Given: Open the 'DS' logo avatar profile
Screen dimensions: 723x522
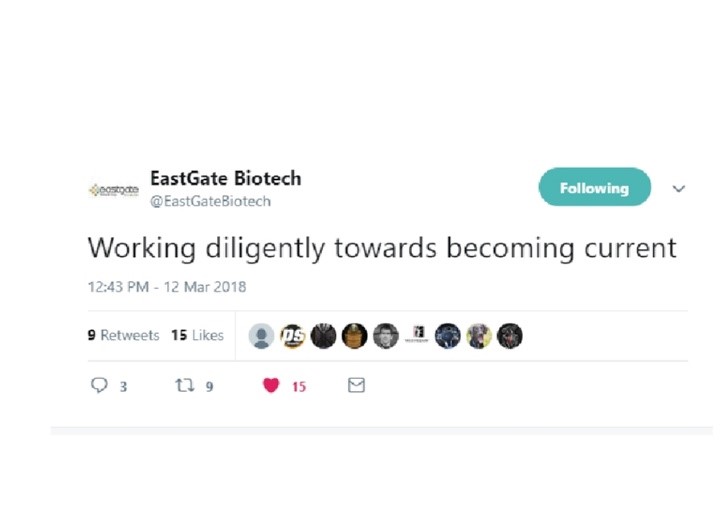Looking at the screenshot, I should 292,336.
